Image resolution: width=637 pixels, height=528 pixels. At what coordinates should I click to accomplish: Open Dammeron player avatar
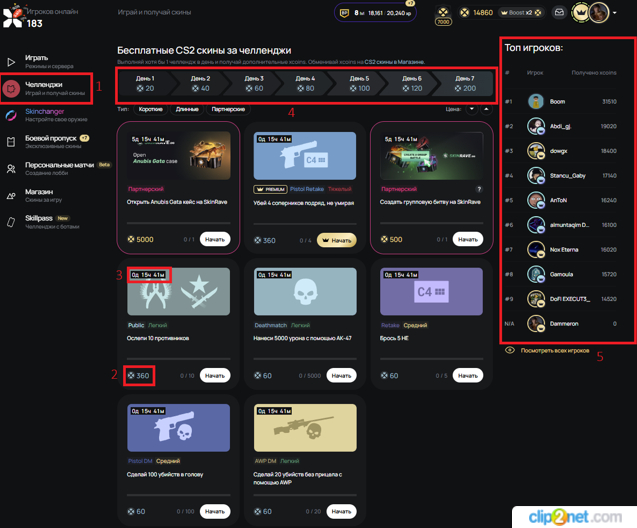[536, 324]
